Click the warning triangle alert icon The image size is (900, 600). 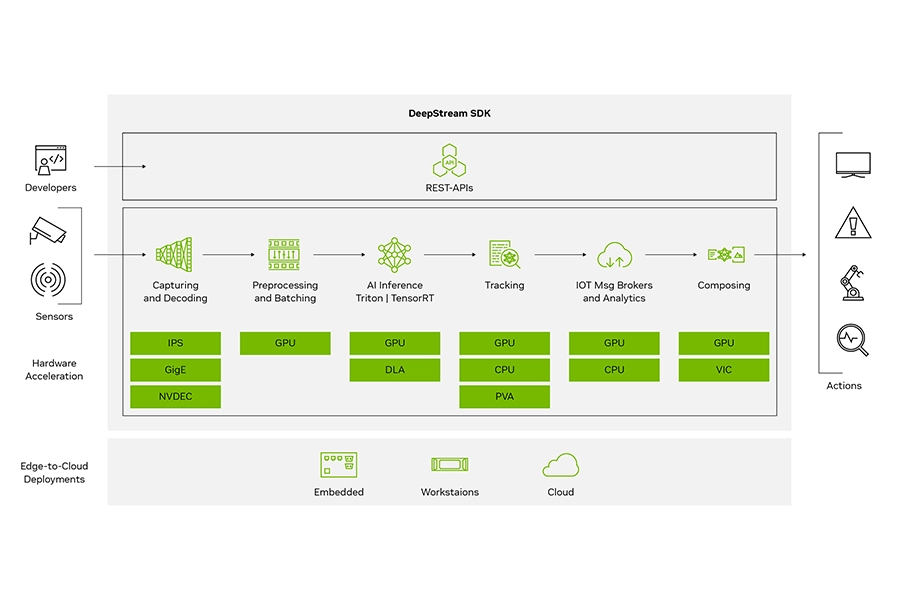point(853,222)
